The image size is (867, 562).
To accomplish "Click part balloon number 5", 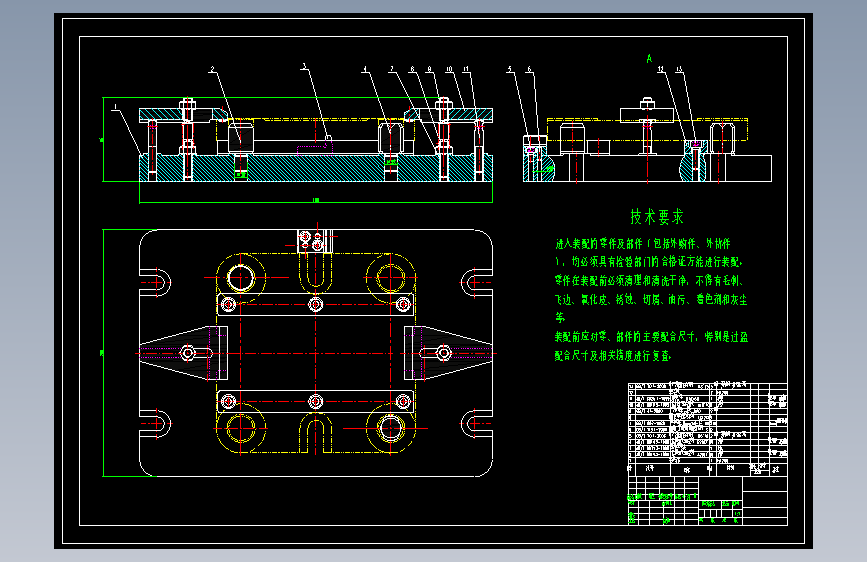I will pyautogui.click(x=509, y=70).
